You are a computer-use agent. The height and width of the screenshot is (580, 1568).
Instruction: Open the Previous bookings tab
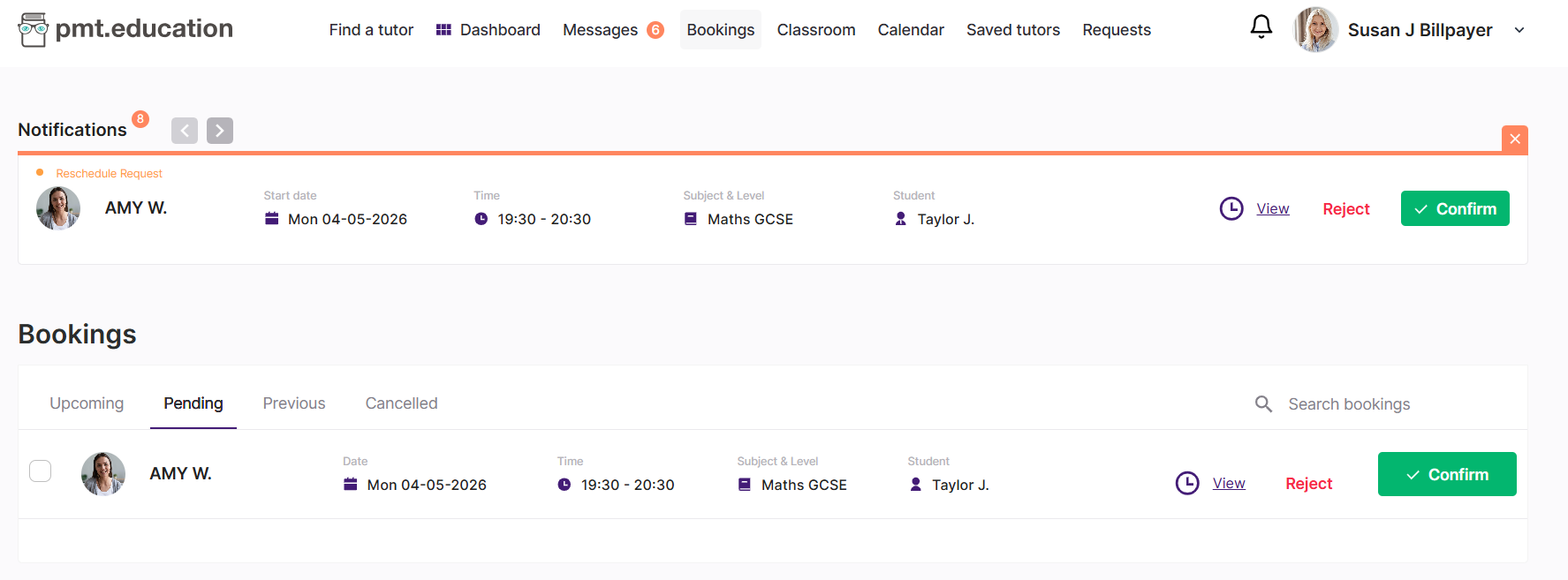[294, 403]
